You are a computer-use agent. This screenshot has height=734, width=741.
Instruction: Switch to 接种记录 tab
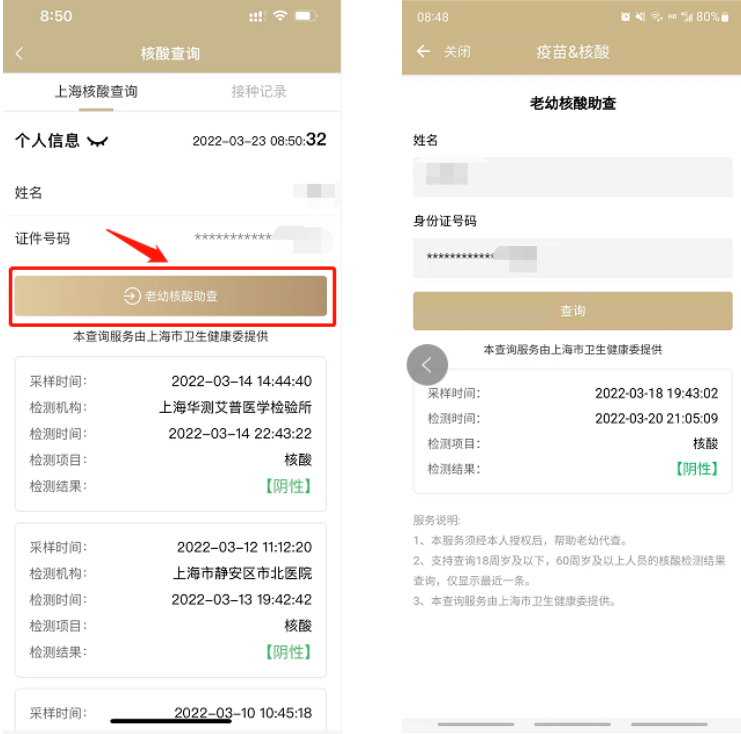[259, 92]
